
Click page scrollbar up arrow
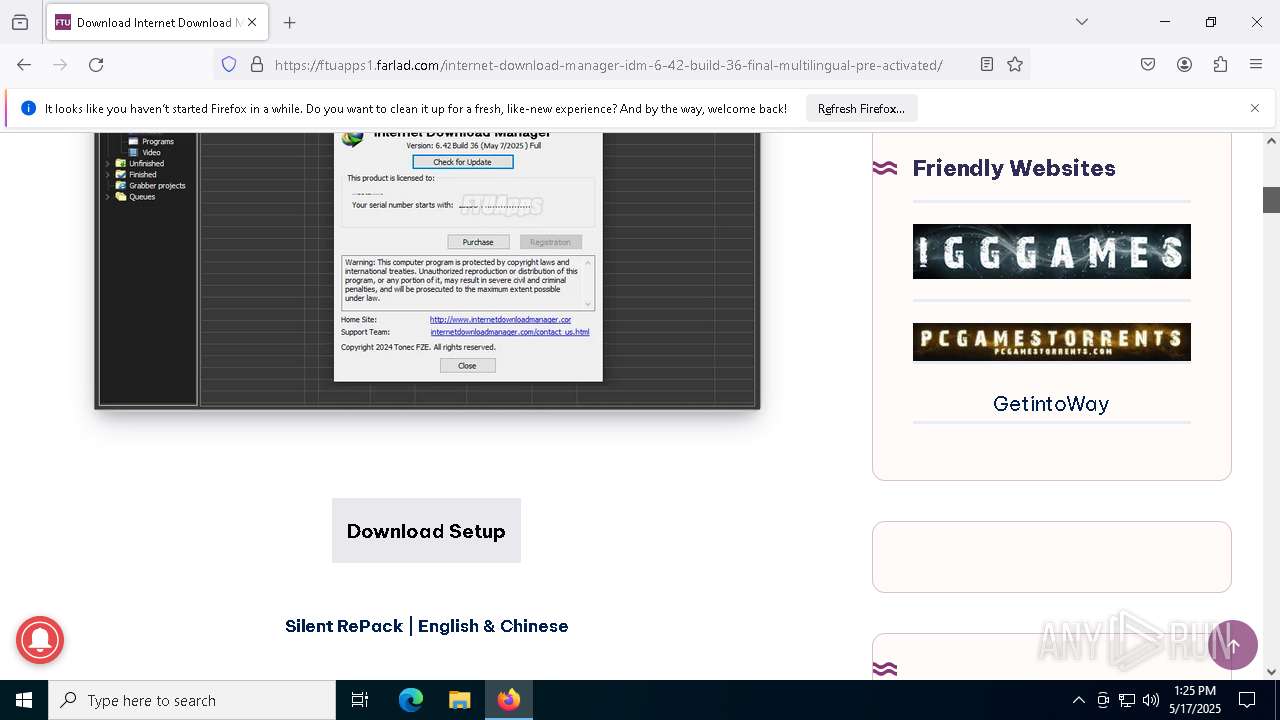pyautogui.click(x=1271, y=140)
